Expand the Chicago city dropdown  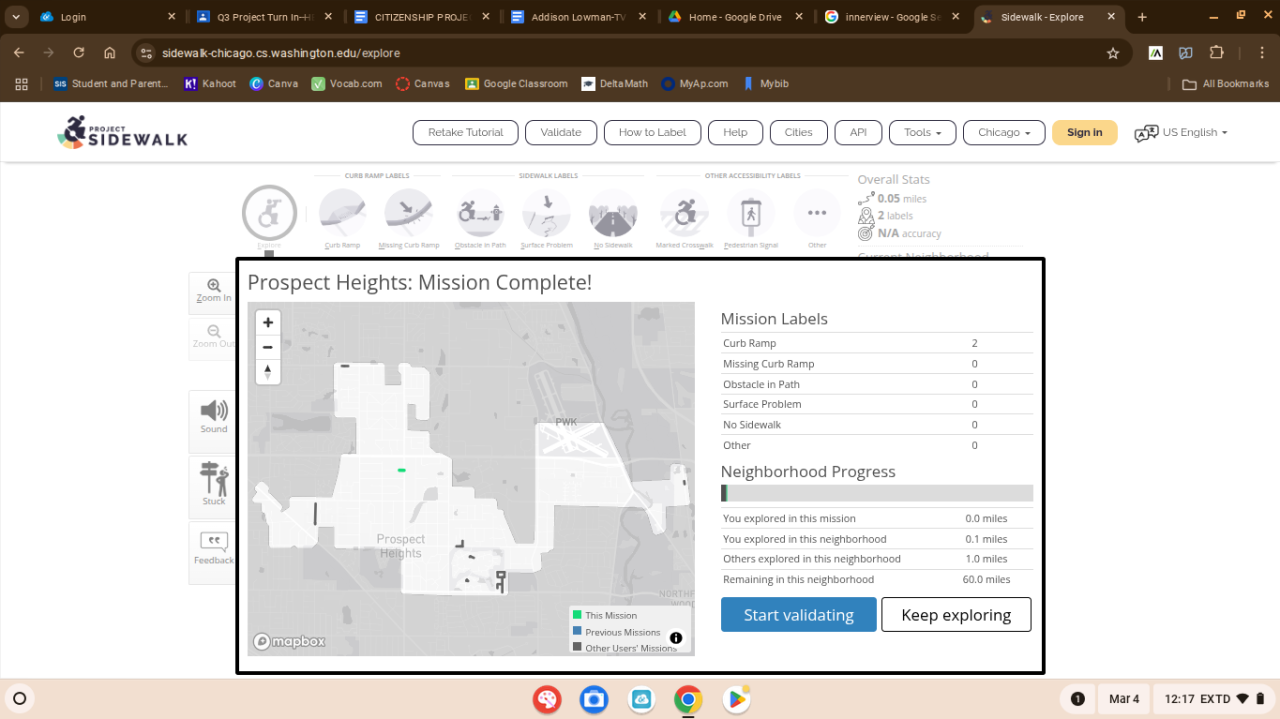(x=1004, y=132)
